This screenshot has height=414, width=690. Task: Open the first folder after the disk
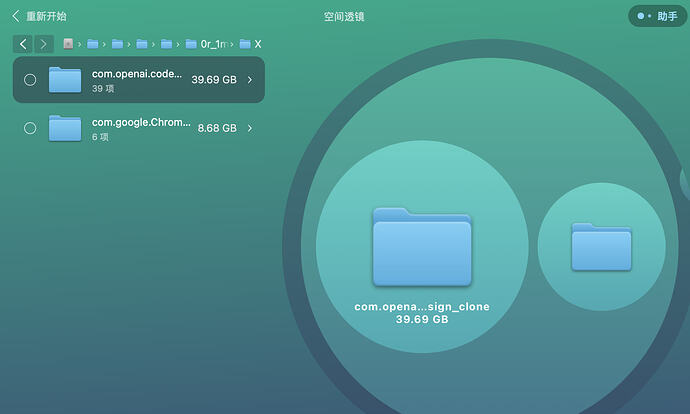coord(92,44)
